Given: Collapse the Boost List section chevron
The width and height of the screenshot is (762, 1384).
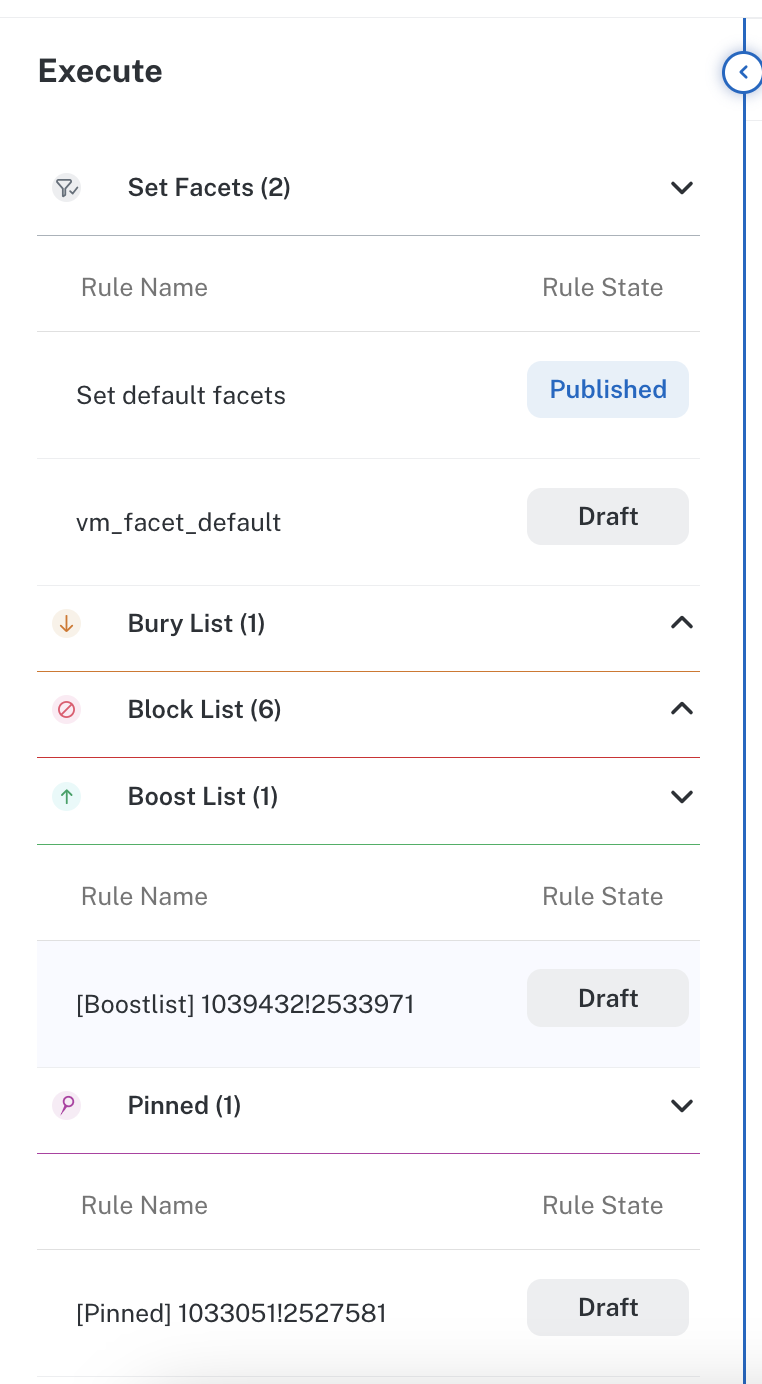Looking at the screenshot, I should pyautogui.click(x=681, y=796).
